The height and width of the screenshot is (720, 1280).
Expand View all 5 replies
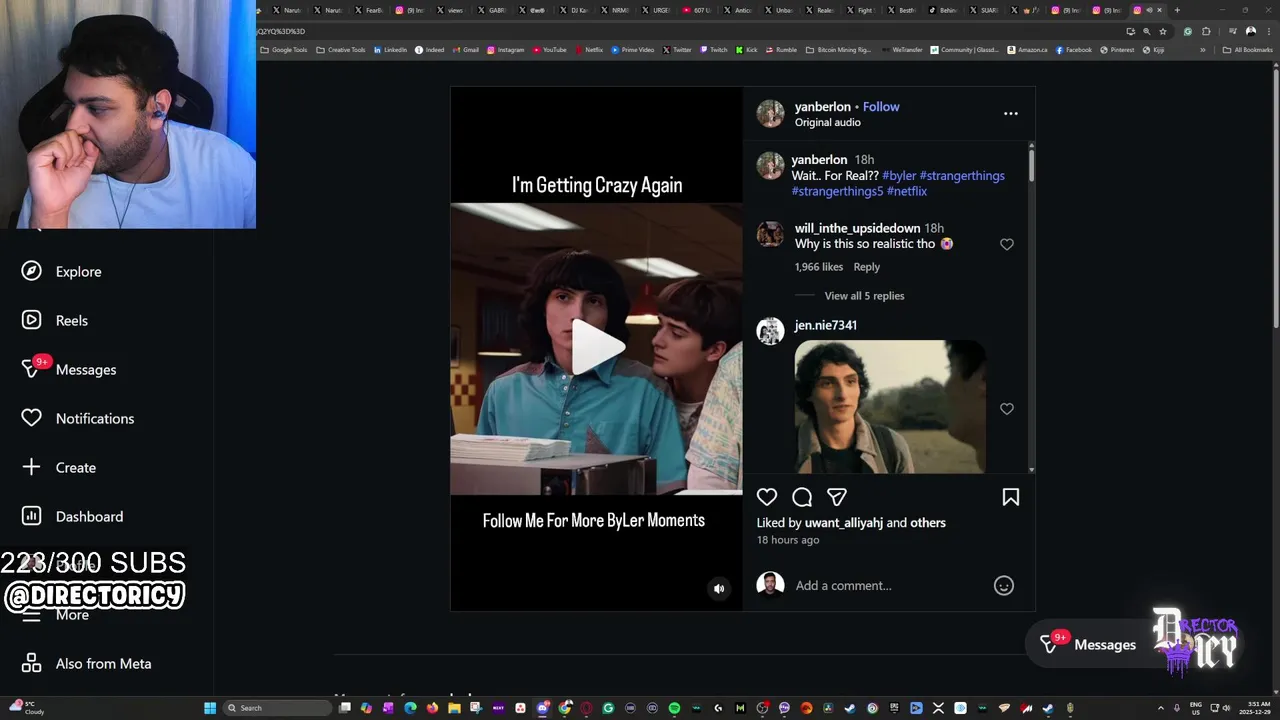pos(864,296)
